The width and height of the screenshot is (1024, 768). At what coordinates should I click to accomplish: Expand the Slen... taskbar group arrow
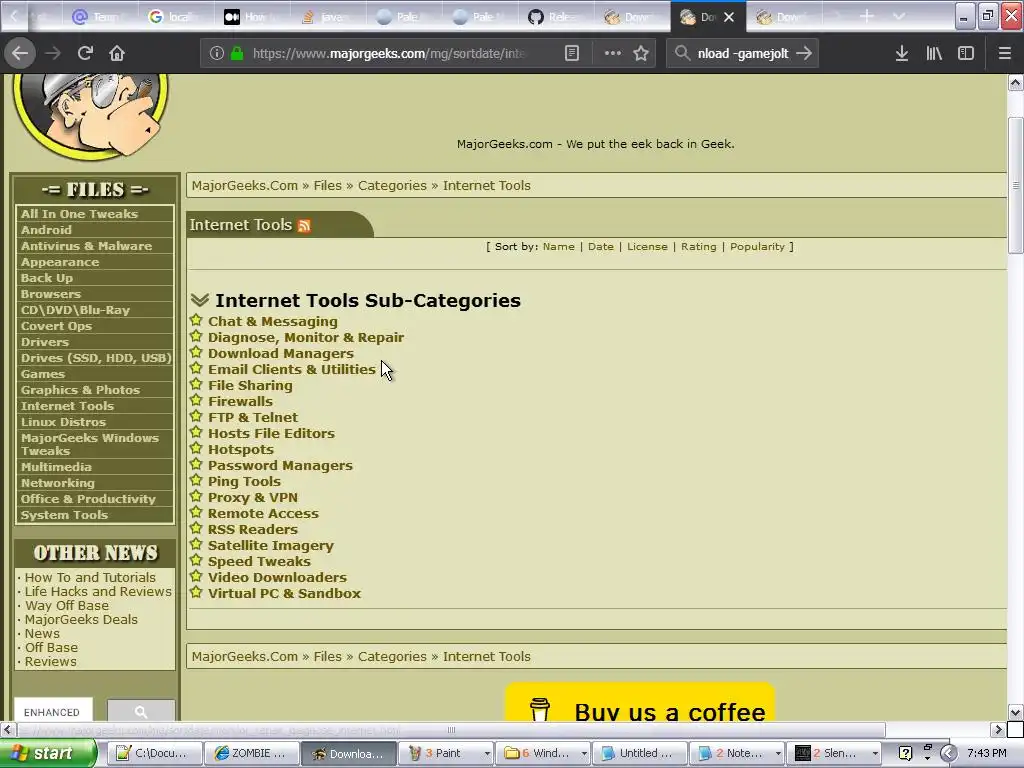point(874,754)
